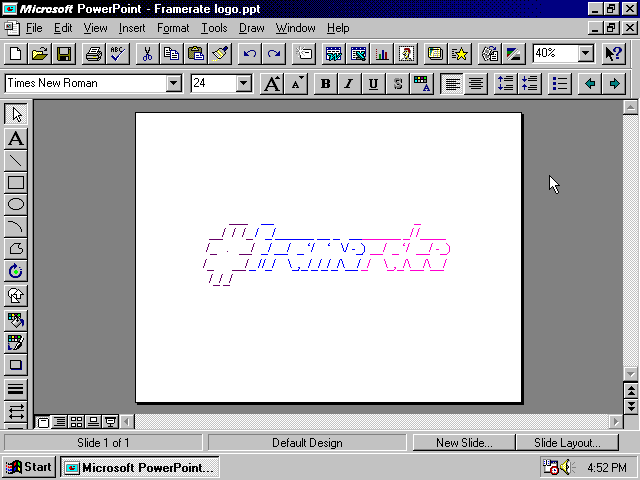
Task: Insert Microsoft Word table icon
Action: pos(333,53)
